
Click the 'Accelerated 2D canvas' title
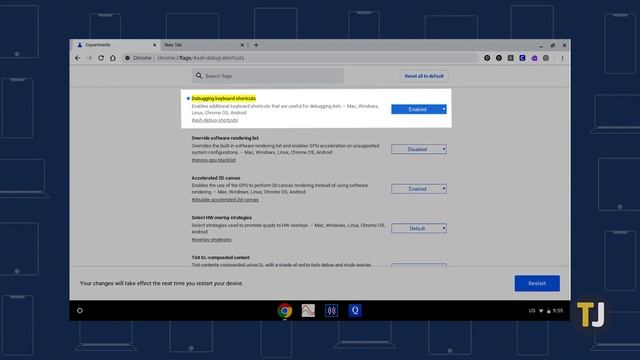coord(216,178)
